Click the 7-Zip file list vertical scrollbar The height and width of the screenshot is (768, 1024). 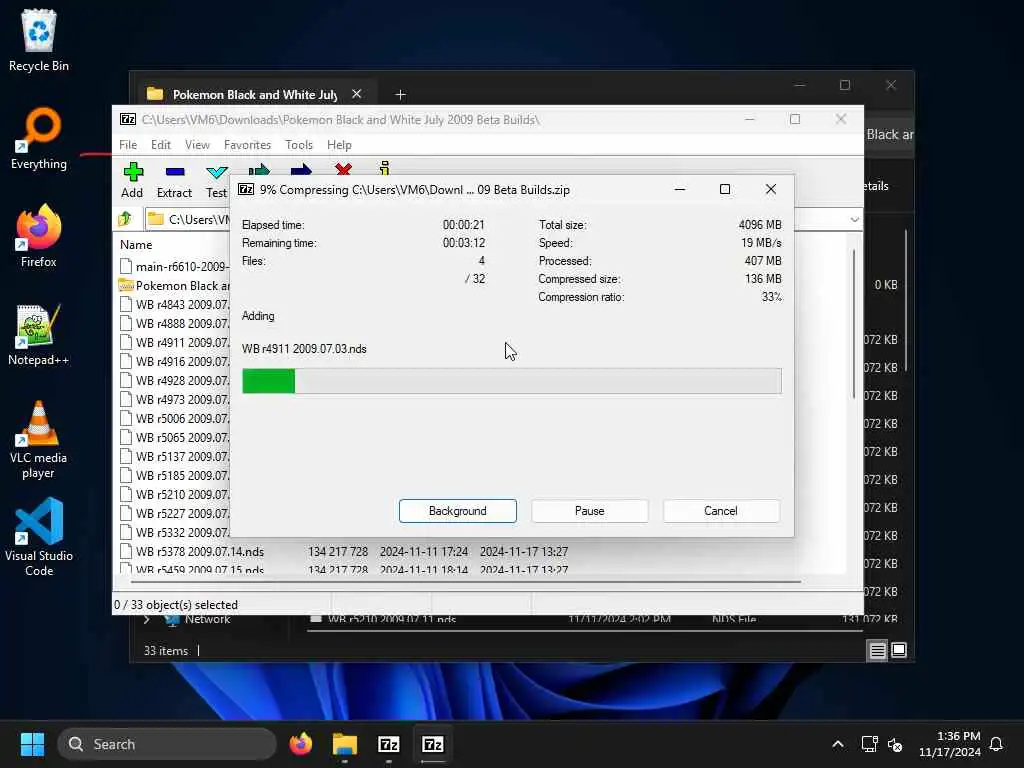click(x=853, y=323)
